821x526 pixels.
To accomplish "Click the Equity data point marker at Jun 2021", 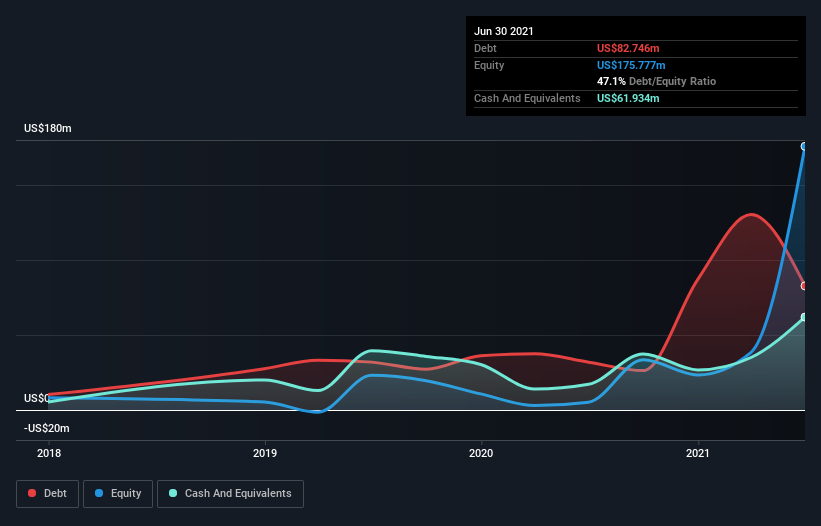I will pyautogui.click(x=804, y=147).
